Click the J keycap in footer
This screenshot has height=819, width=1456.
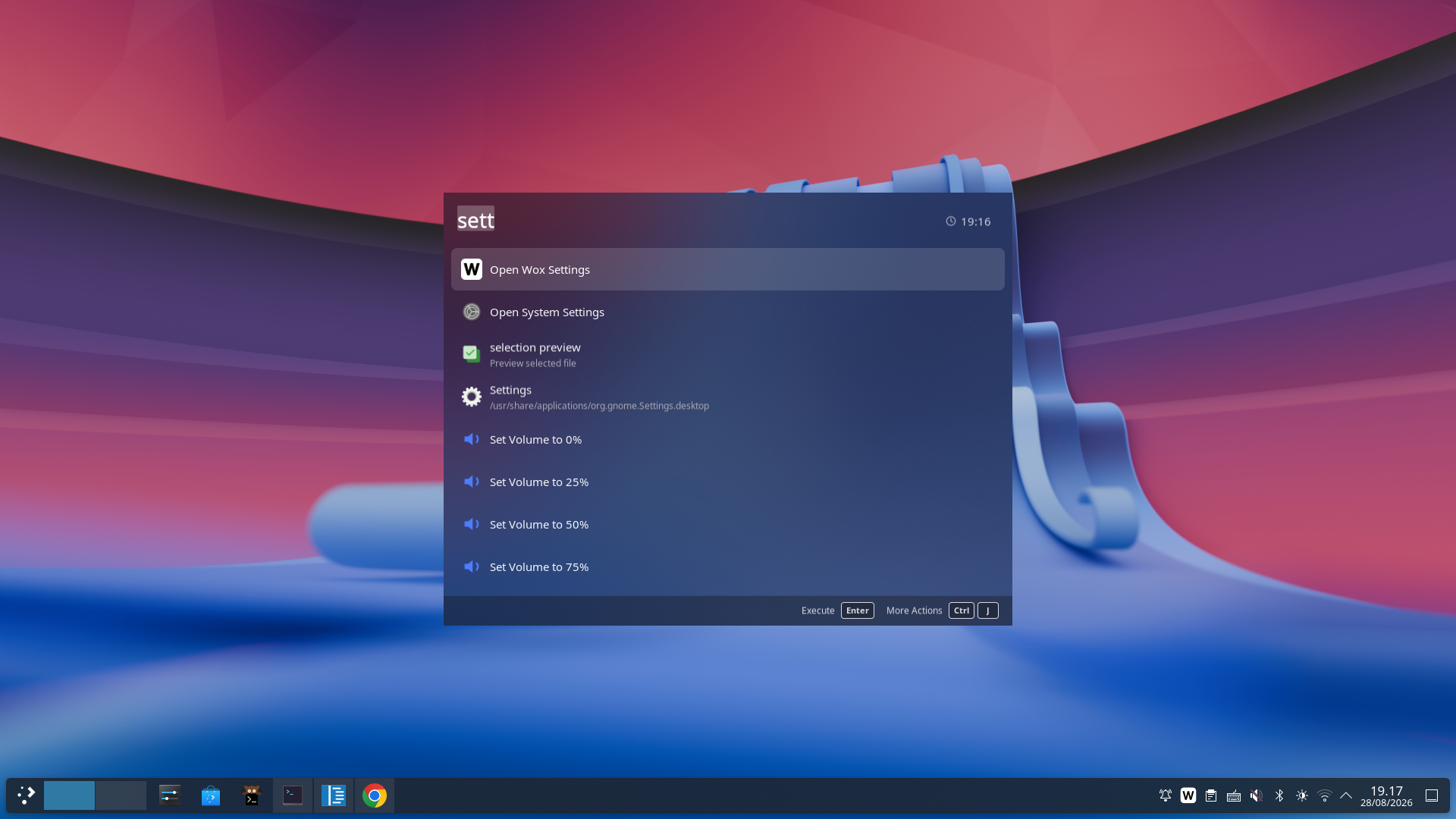987,610
